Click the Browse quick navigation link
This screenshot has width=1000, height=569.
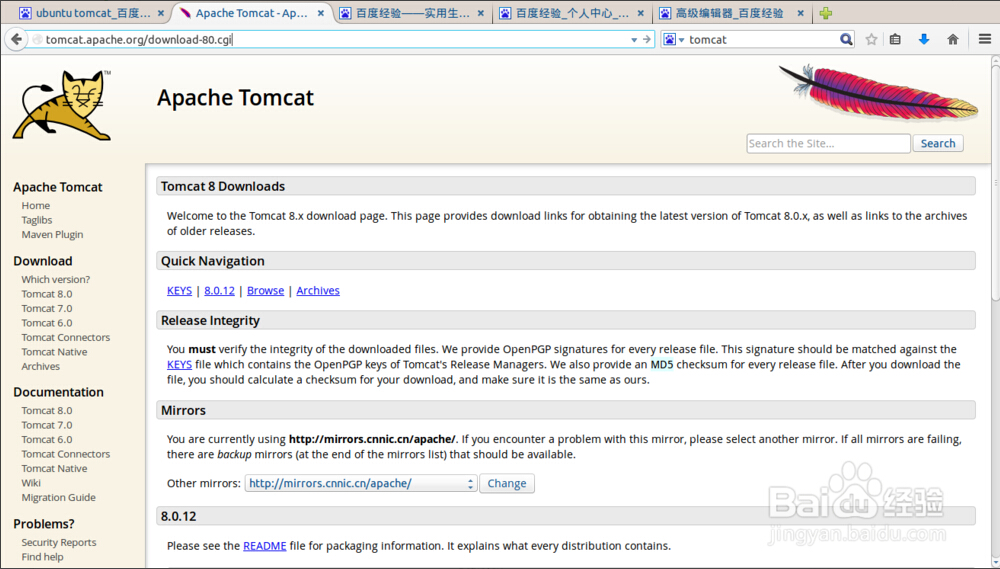coord(265,290)
